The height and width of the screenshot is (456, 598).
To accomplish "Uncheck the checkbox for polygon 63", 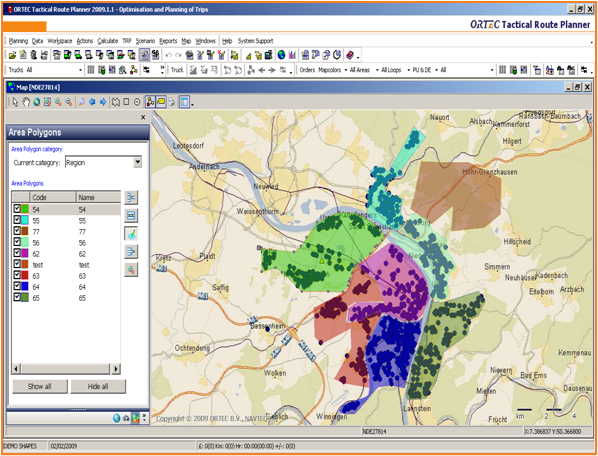I will [x=17, y=275].
